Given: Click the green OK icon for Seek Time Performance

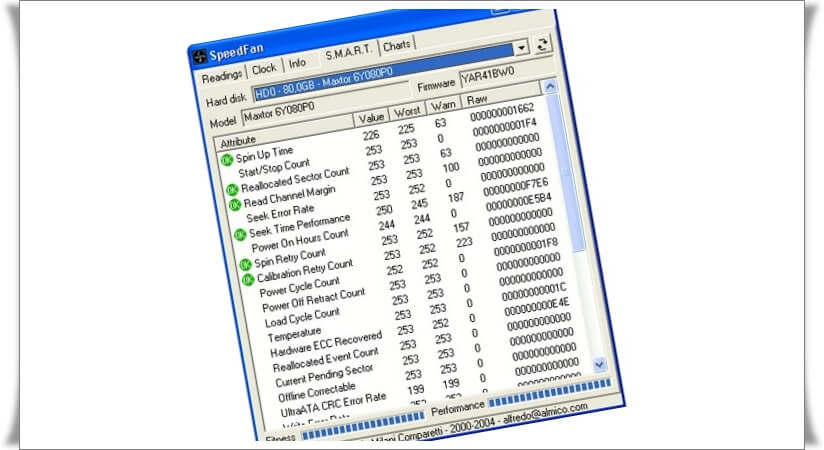Looking at the screenshot, I should (240, 234).
